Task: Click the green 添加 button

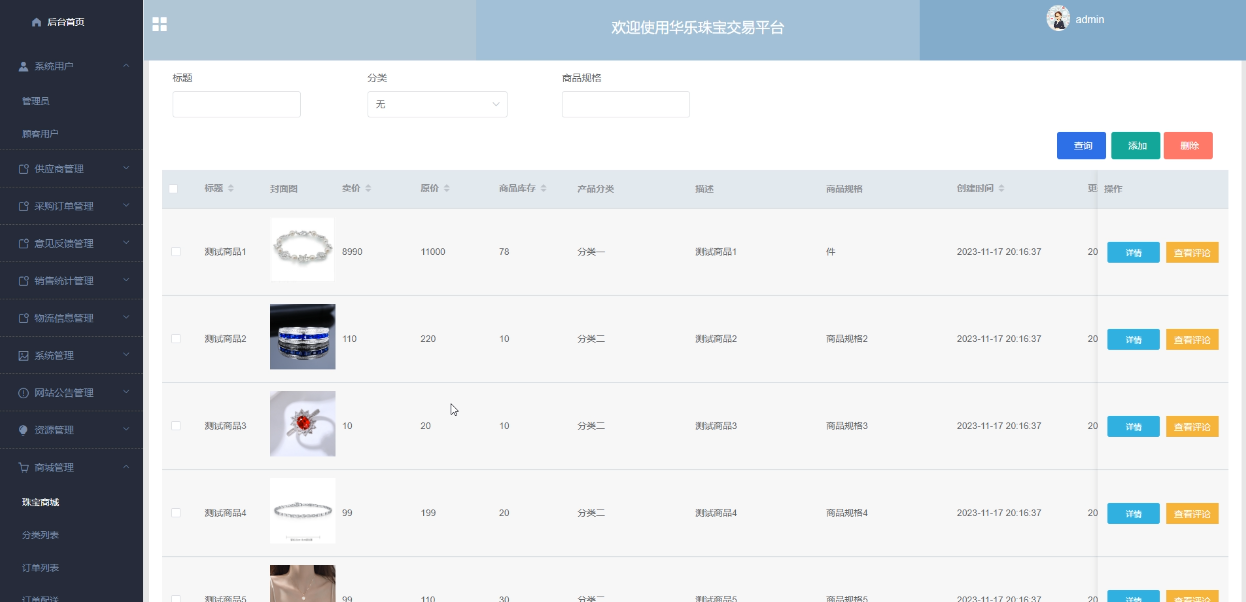Action: pos(1136,146)
